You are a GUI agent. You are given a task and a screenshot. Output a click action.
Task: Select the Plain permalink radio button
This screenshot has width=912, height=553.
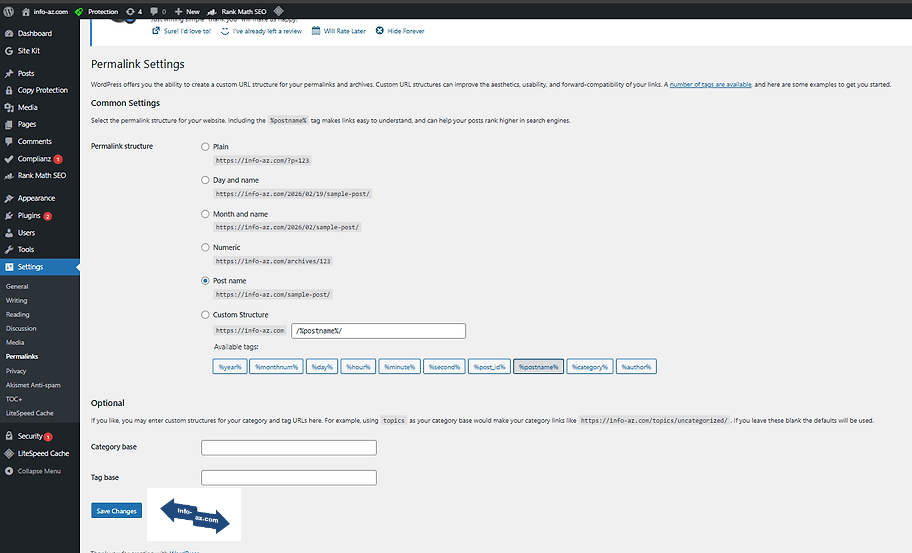pos(206,147)
